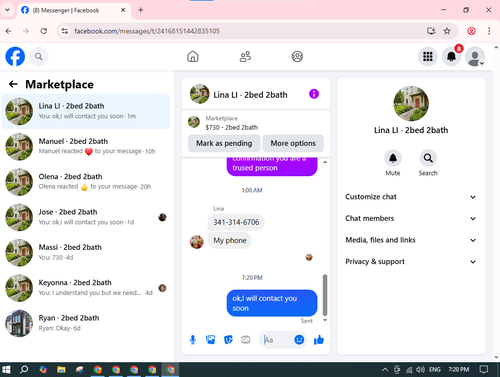Image resolution: width=500 pixels, height=377 pixels.
Task: Expand the Customize chat section
Action: tap(411, 197)
